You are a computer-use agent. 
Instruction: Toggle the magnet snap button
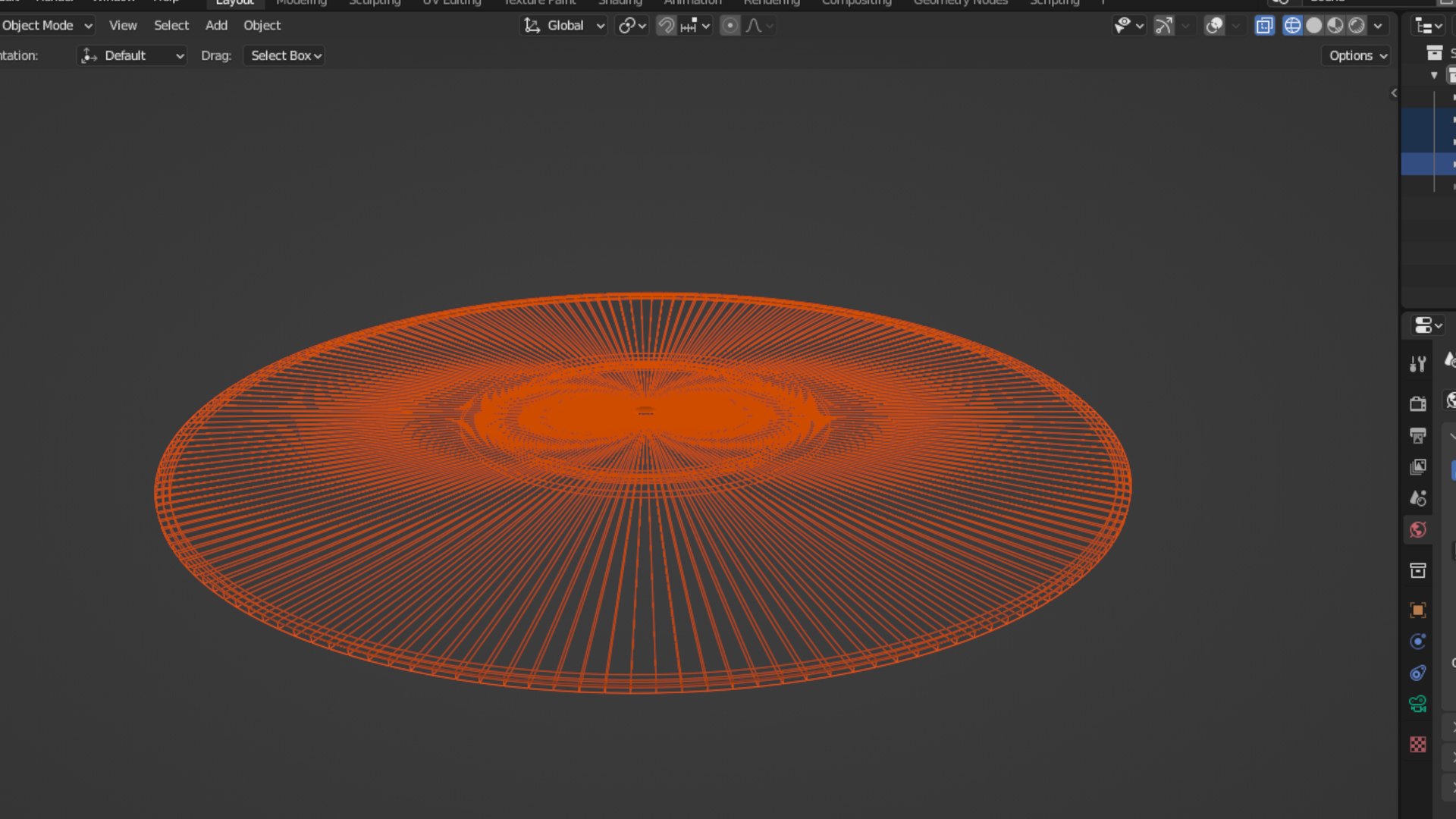coord(666,25)
